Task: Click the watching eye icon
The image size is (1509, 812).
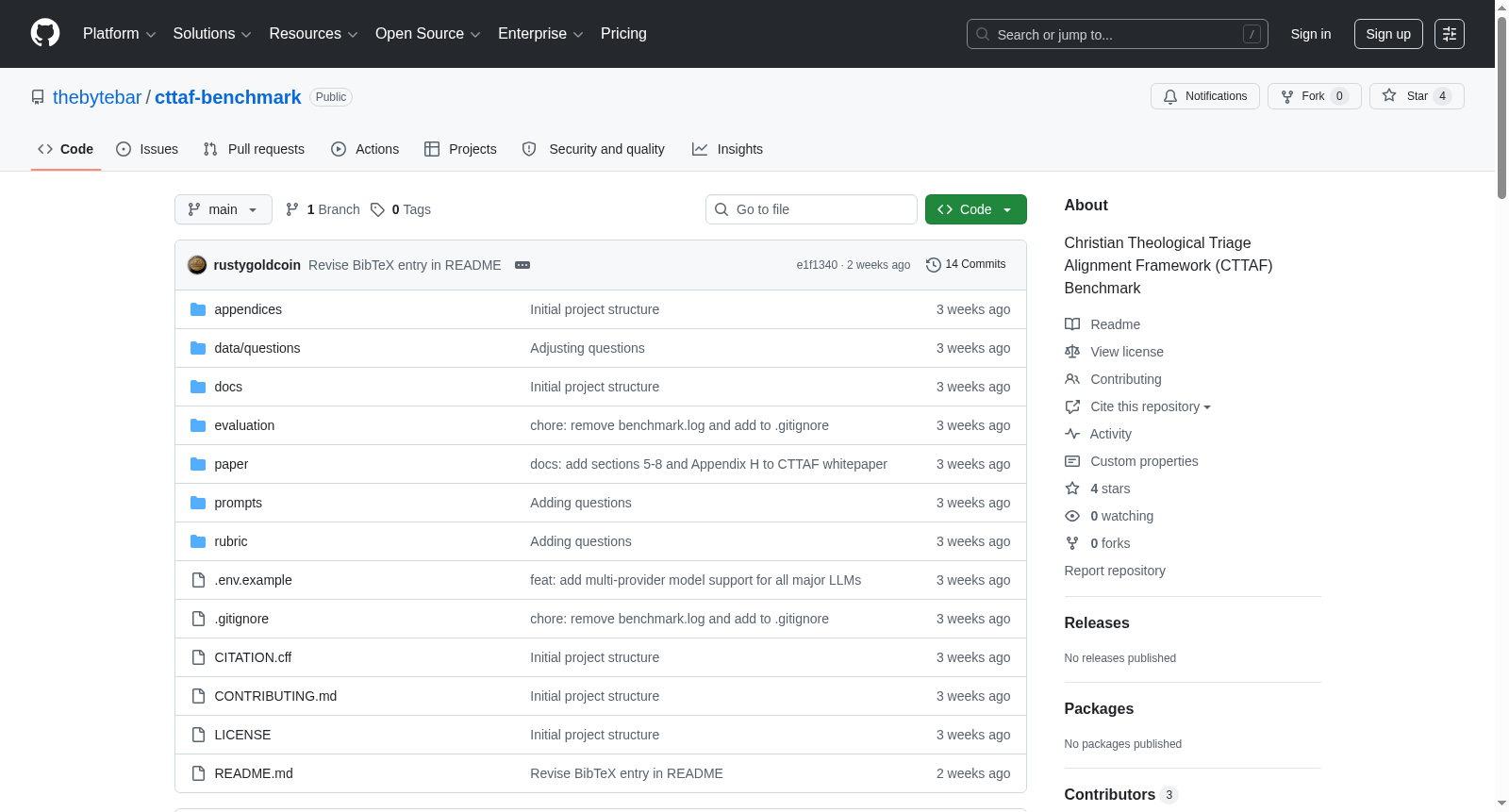Action: tap(1072, 516)
